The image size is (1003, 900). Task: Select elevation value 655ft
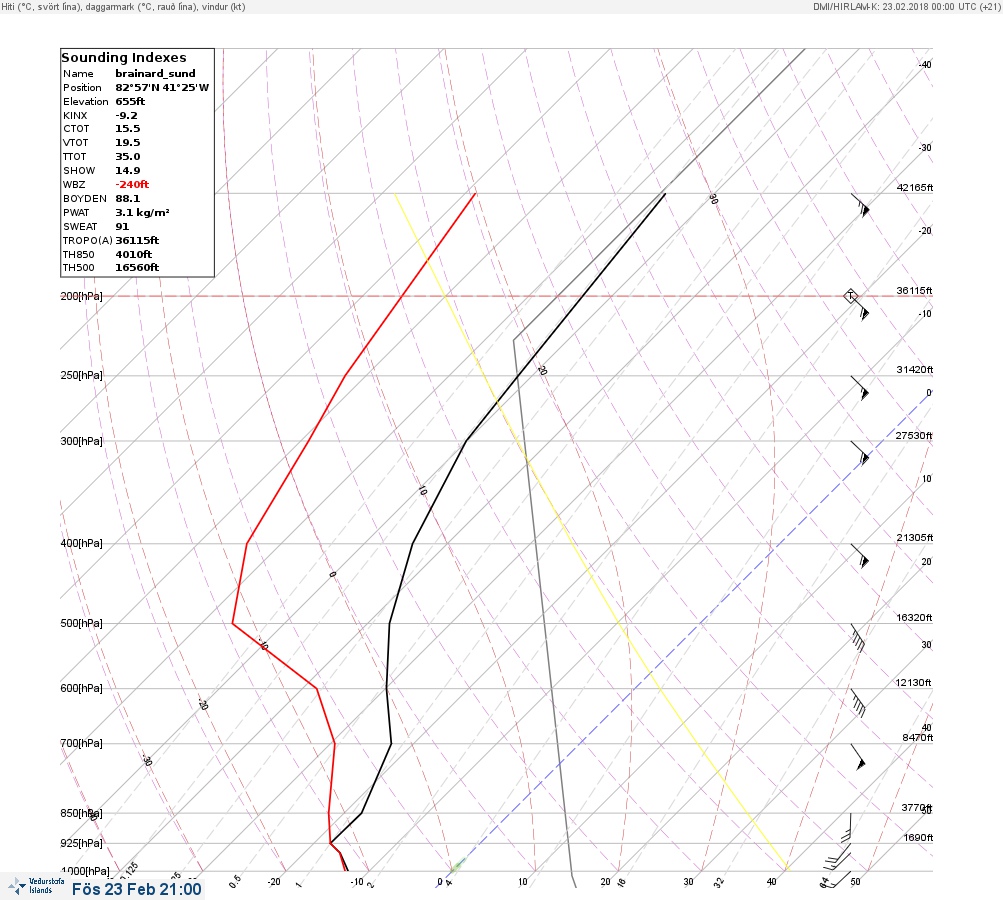pyautogui.click(x=130, y=102)
